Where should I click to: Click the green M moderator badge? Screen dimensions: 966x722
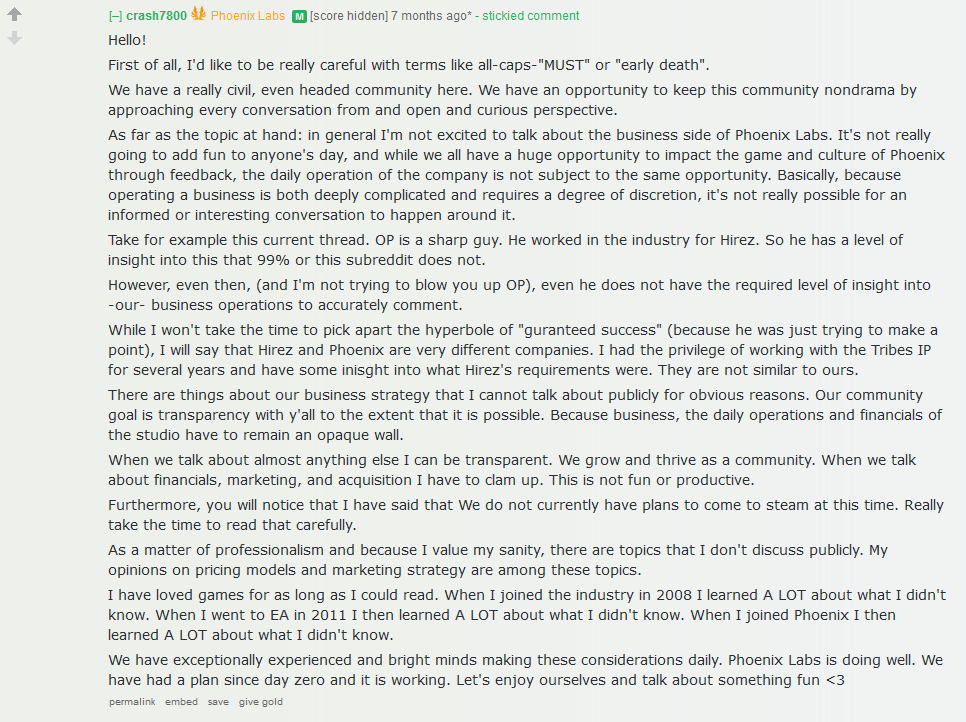click(299, 17)
